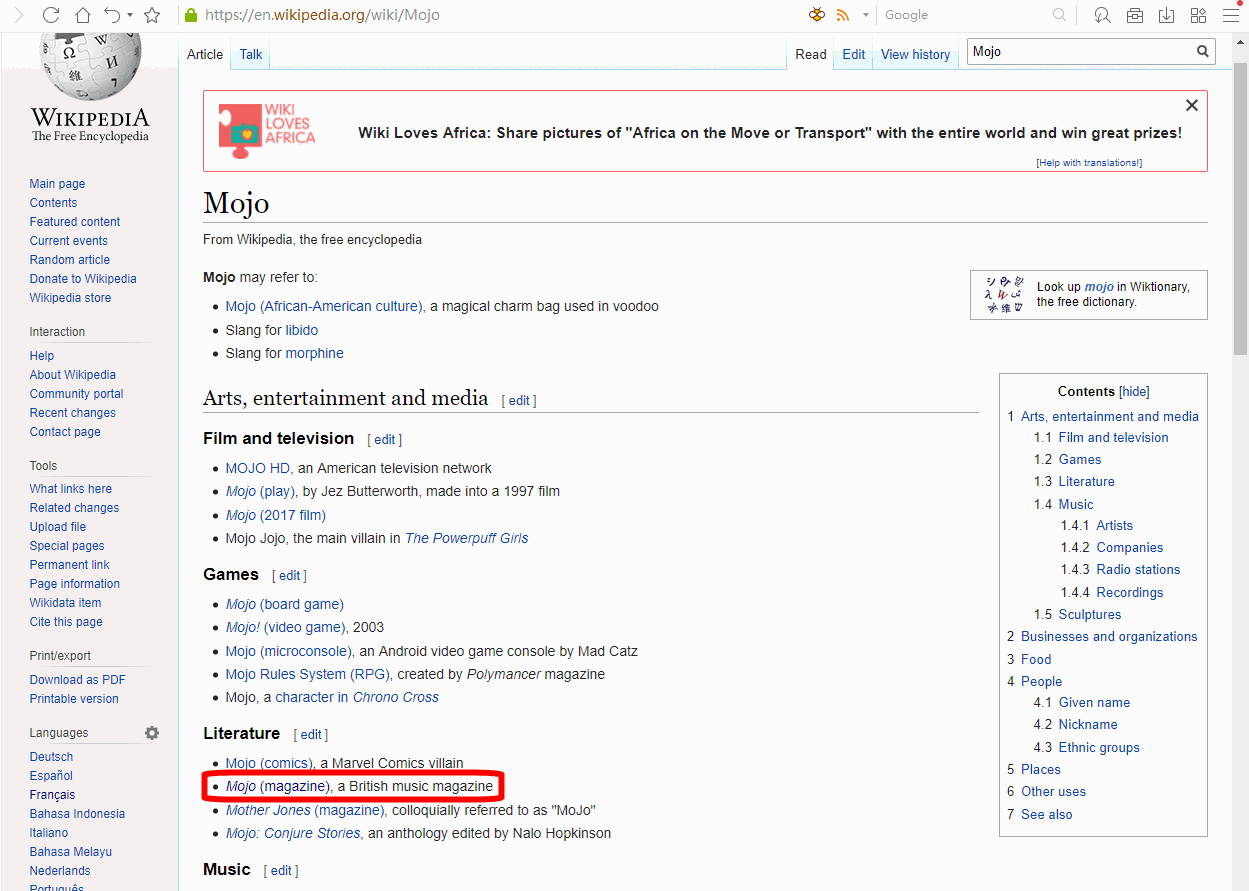Click the undo closed tab arrow icon
The height and width of the screenshot is (891, 1249).
(x=112, y=15)
